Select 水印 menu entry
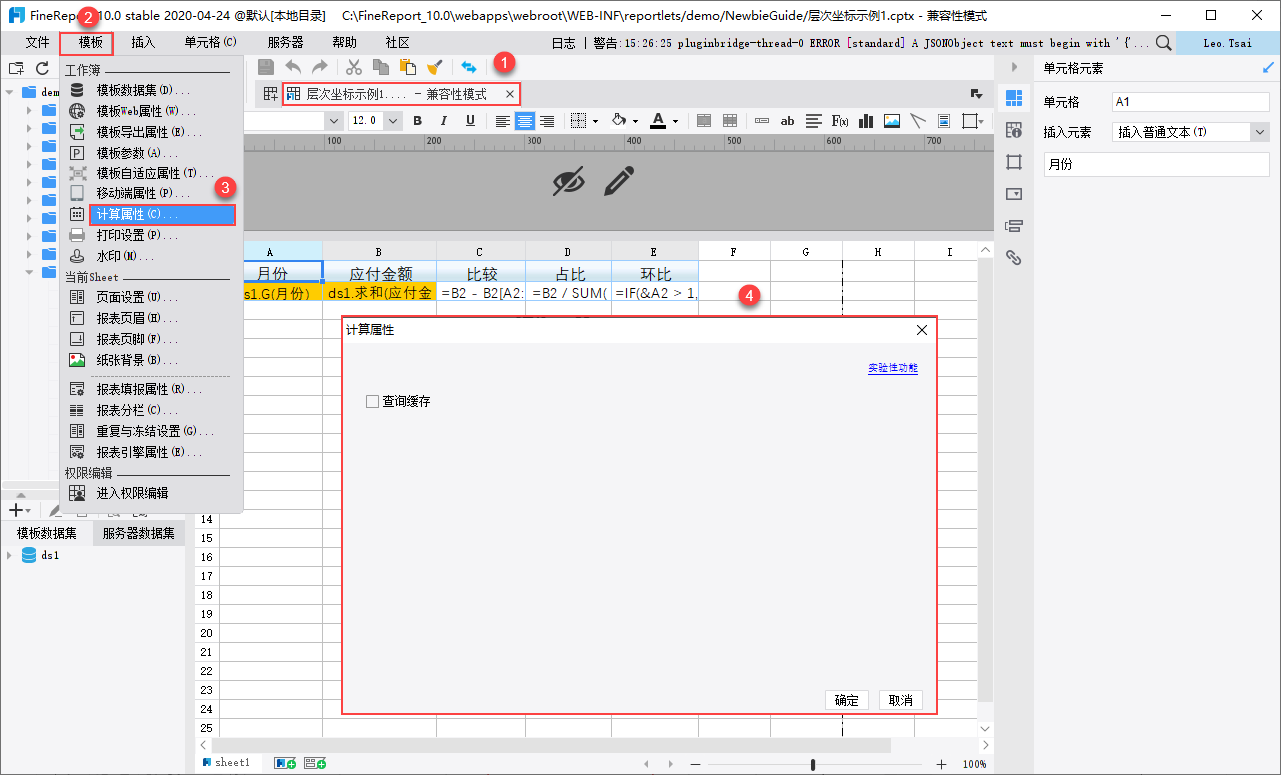Image resolution: width=1281 pixels, height=775 pixels. coord(152,256)
